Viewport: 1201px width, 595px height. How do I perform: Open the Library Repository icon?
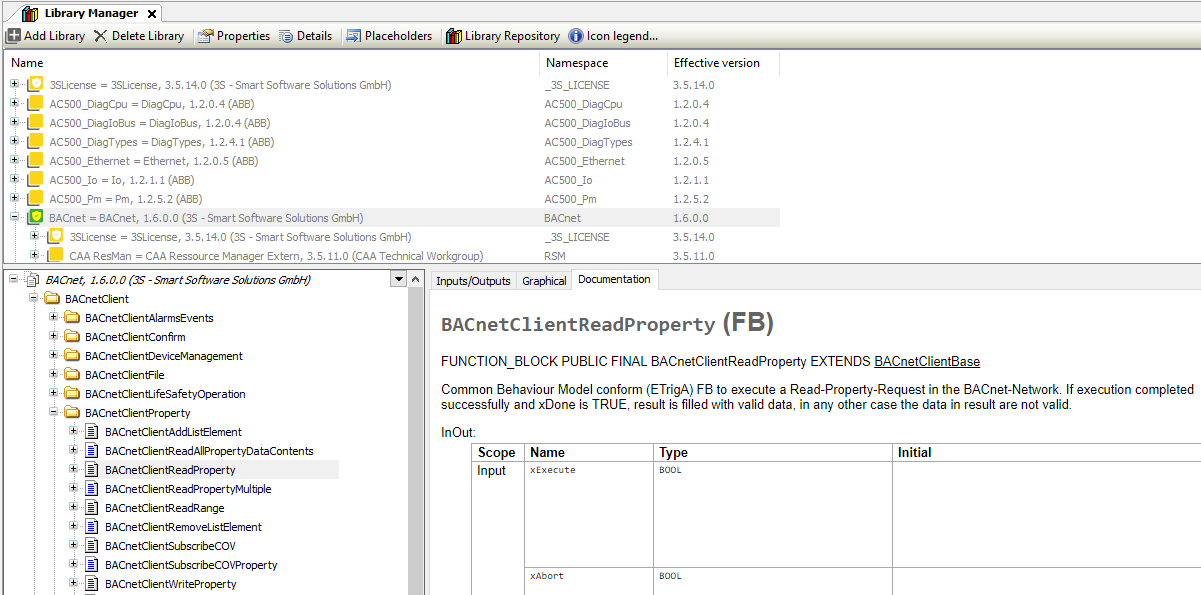pyautogui.click(x=456, y=35)
